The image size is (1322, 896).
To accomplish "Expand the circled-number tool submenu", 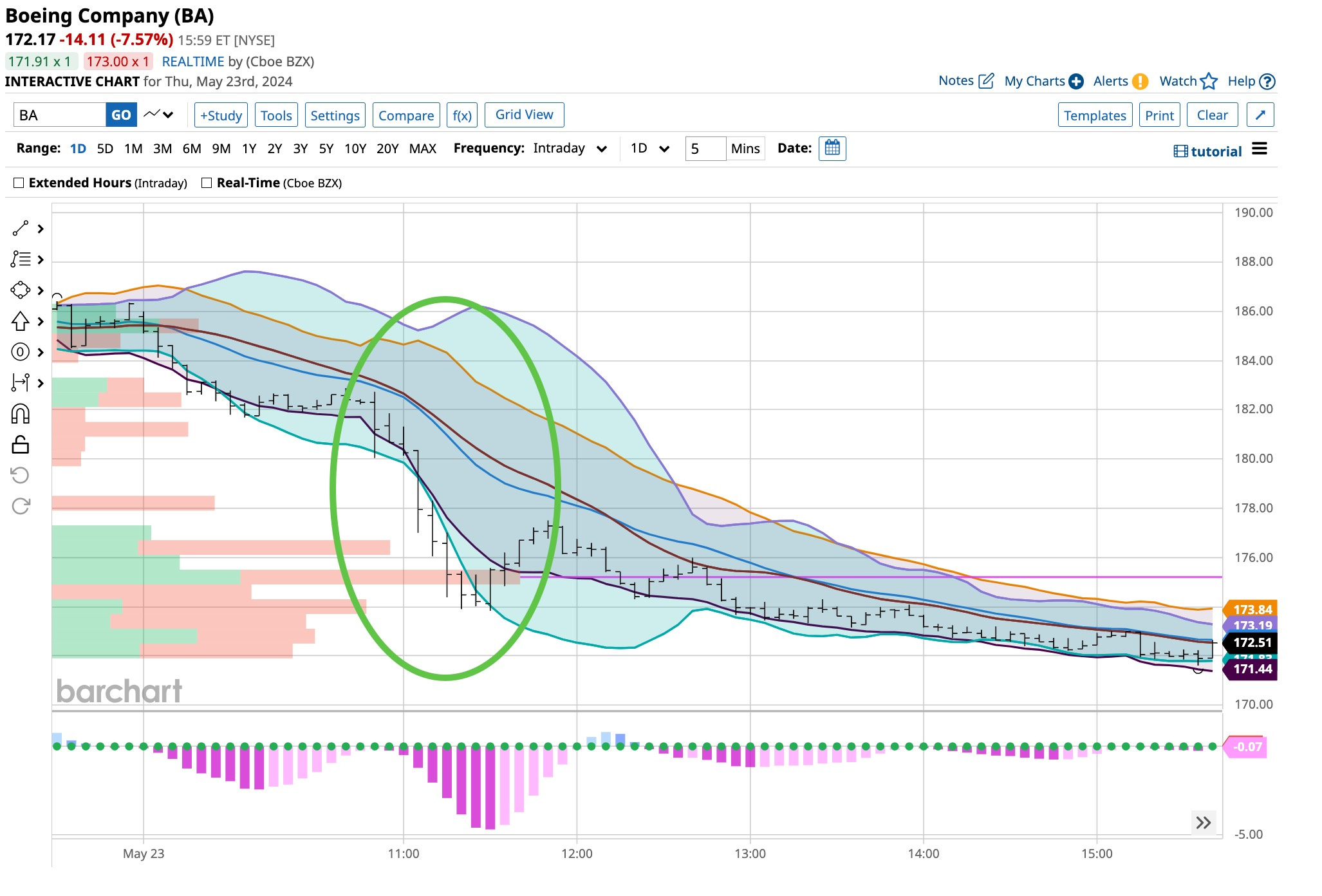I will coord(41,352).
